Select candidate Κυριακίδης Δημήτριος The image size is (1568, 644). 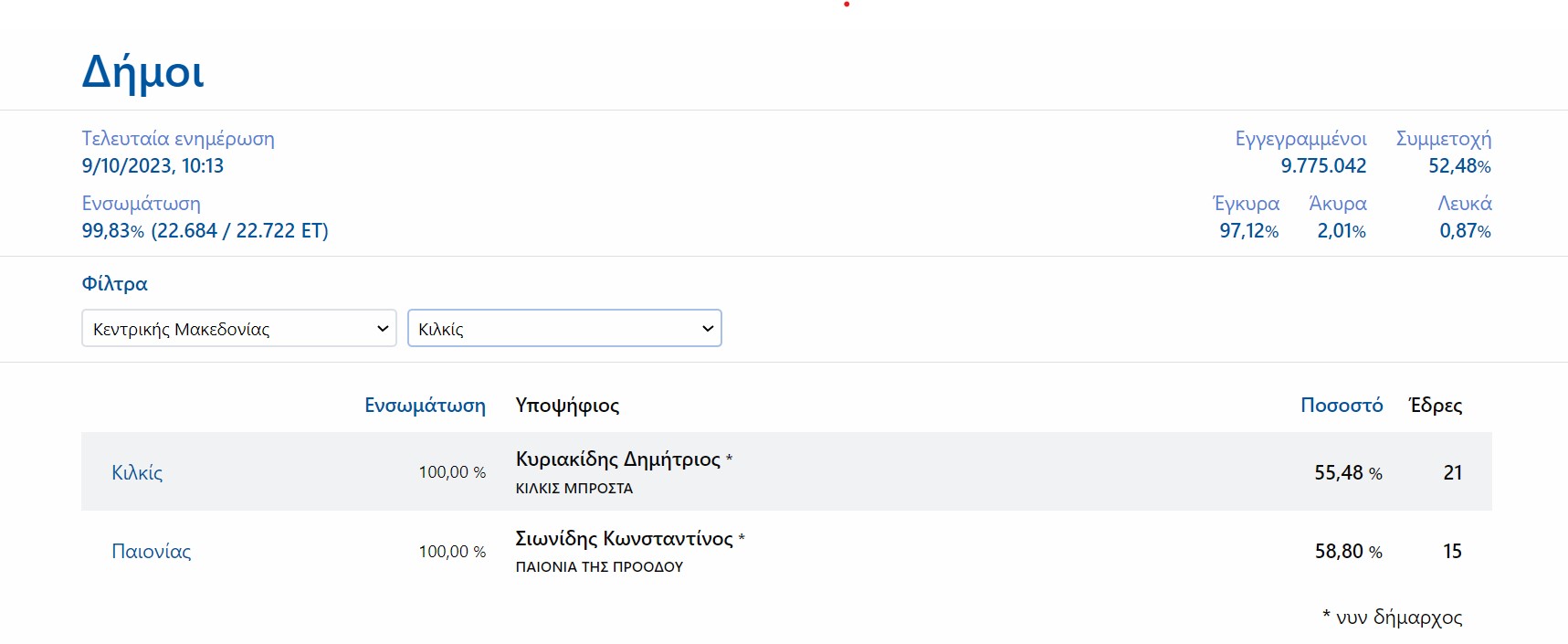pyautogui.click(x=617, y=459)
